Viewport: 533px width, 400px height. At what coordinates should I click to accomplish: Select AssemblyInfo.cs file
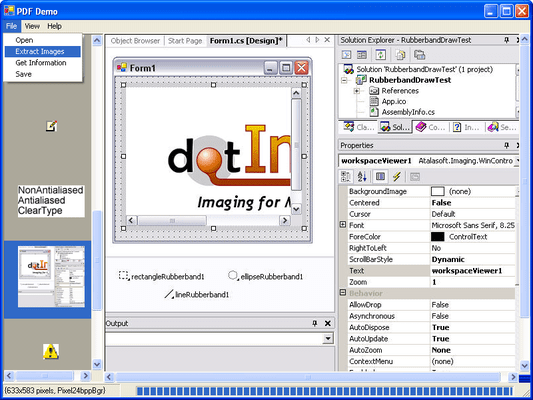coord(402,112)
